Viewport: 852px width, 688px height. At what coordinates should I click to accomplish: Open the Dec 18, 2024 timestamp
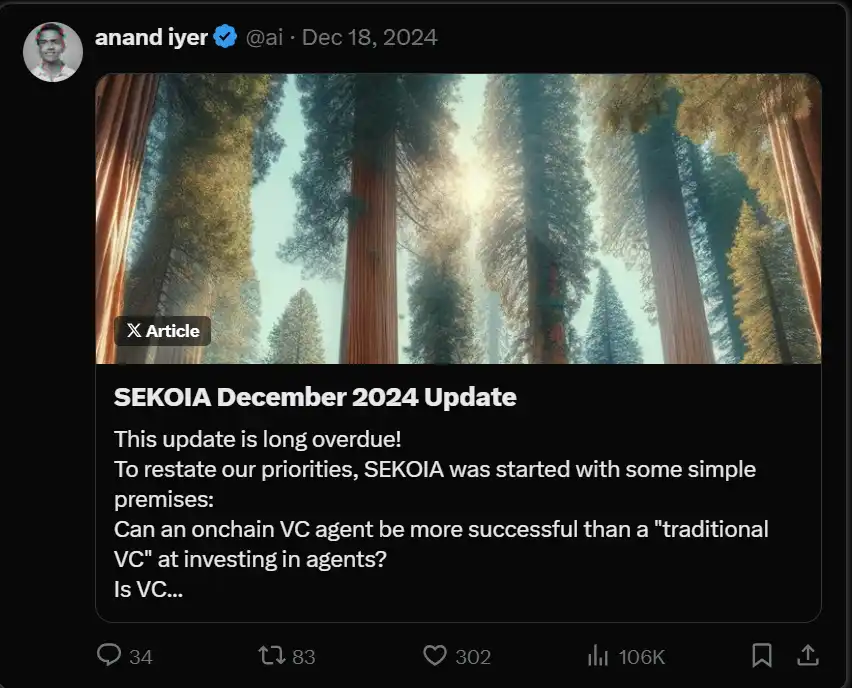point(369,38)
